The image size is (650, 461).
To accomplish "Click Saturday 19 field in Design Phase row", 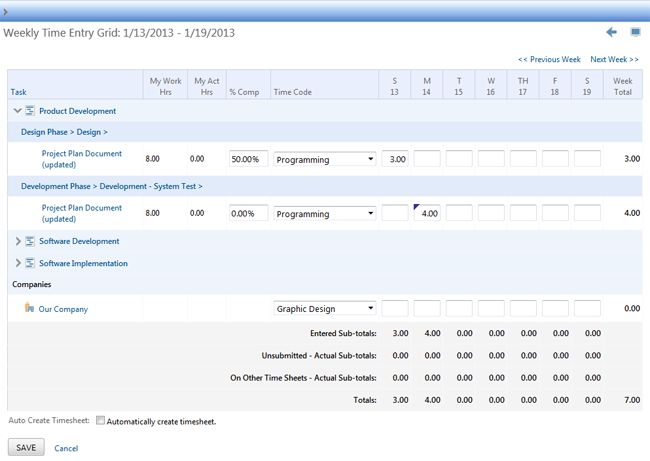I will [587, 159].
